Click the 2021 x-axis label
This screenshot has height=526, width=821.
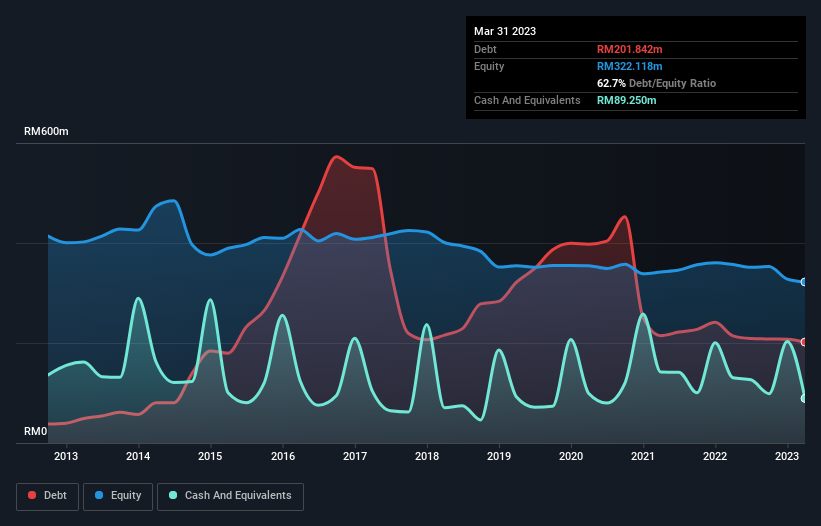pos(642,456)
